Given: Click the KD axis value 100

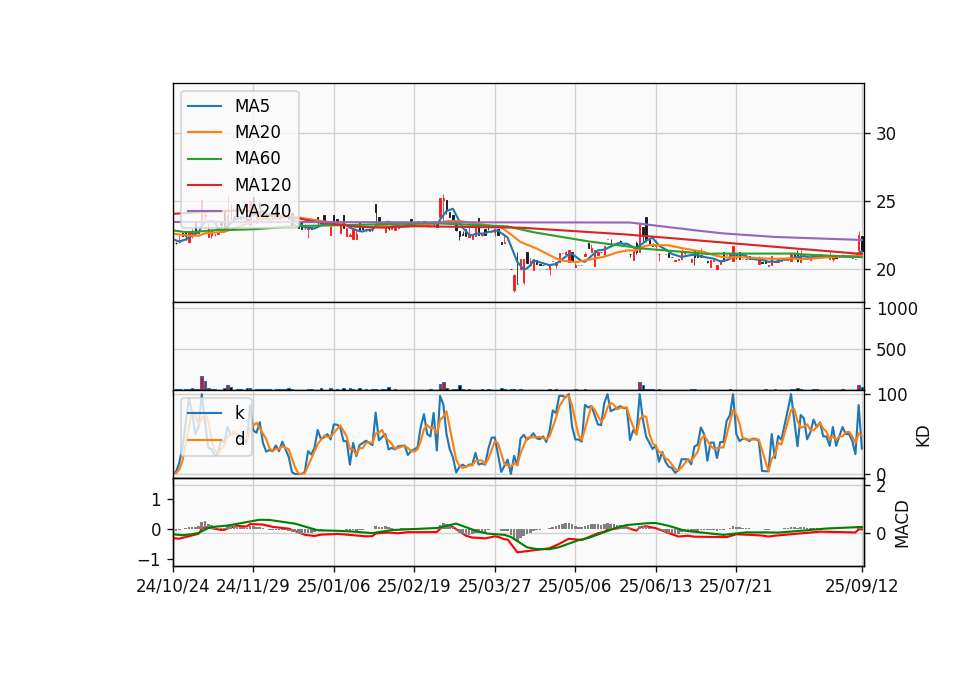Looking at the screenshot, I should (x=892, y=396).
